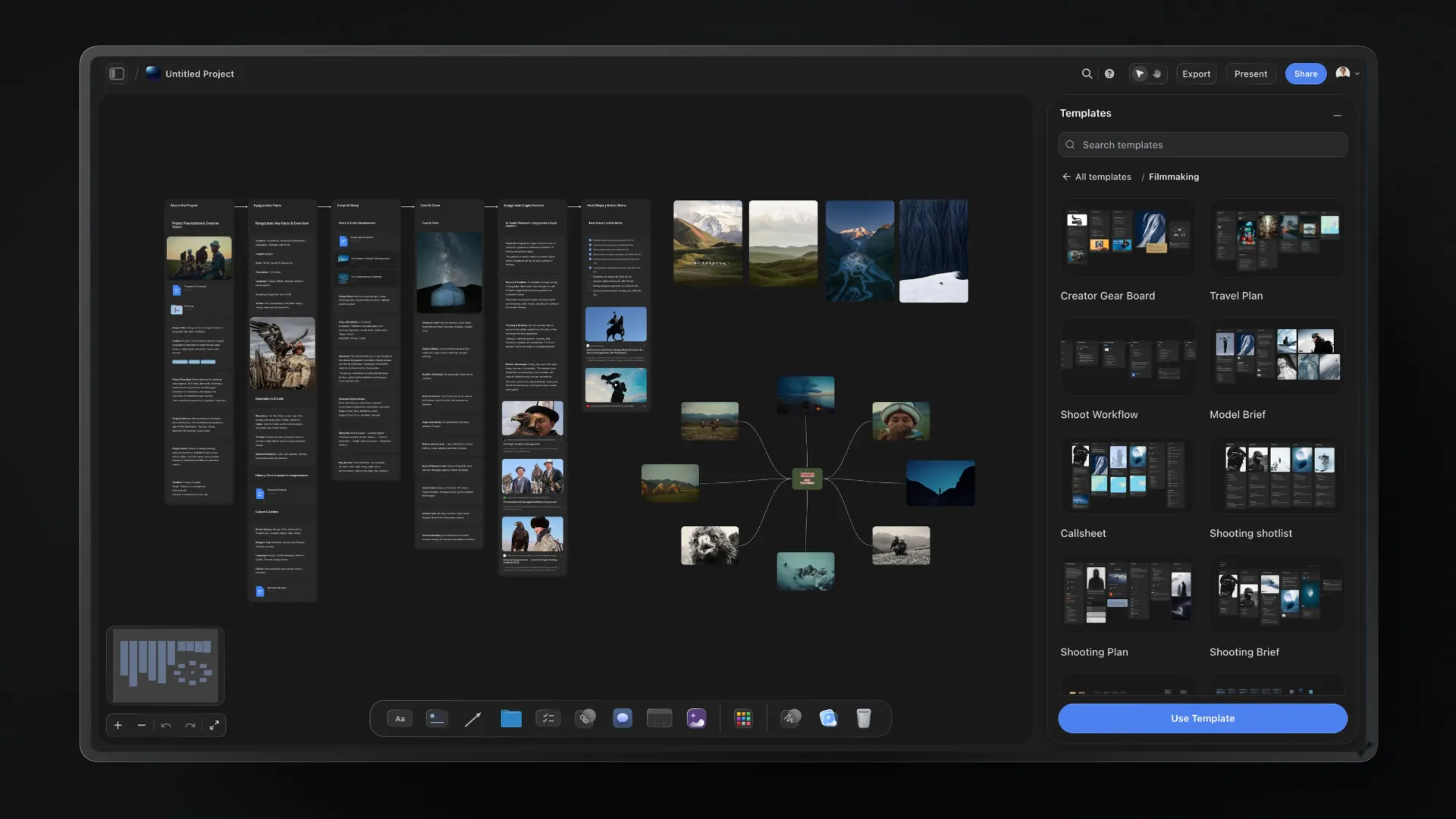Image resolution: width=1456 pixels, height=819 pixels.
Task: Pick the Model Brief template thumbnail
Action: coord(1276,356)
